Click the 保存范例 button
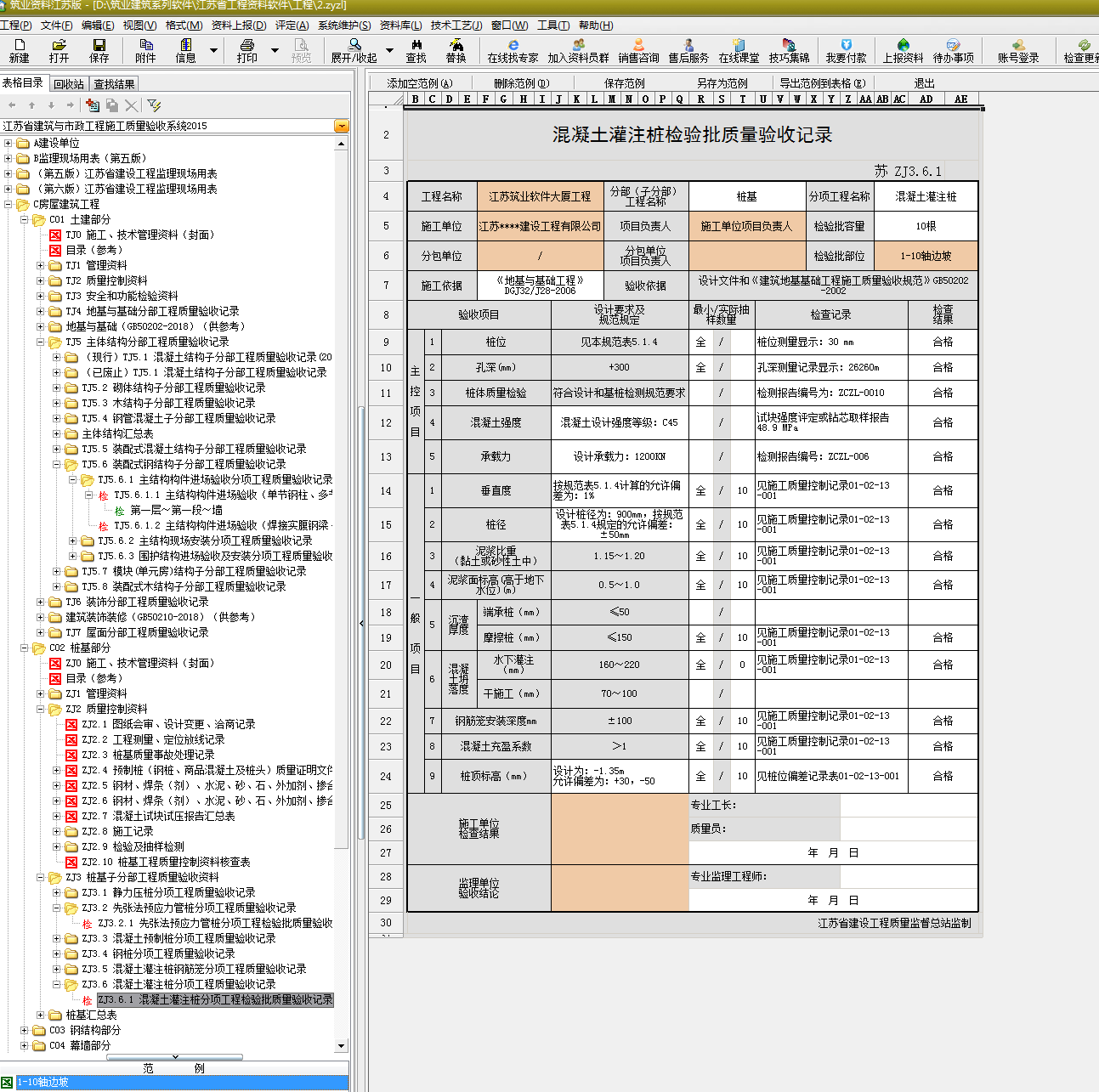 [624, 83]
